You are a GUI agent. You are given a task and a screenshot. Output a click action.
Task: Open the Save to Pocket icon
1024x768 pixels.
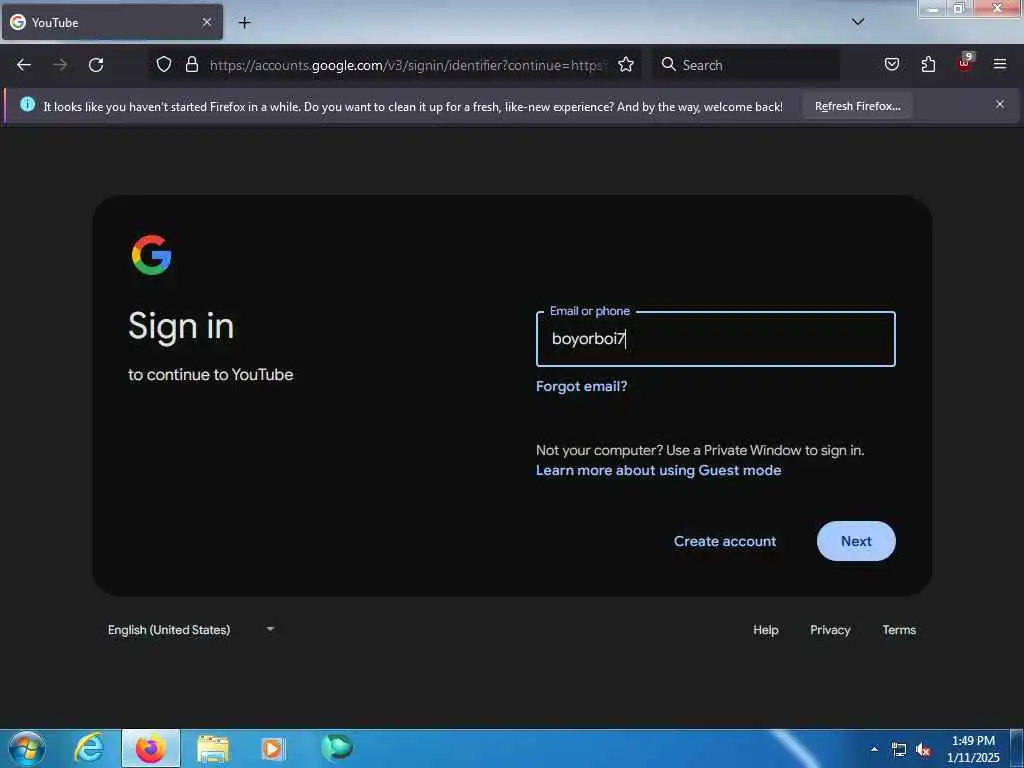[x=891, y=64]
